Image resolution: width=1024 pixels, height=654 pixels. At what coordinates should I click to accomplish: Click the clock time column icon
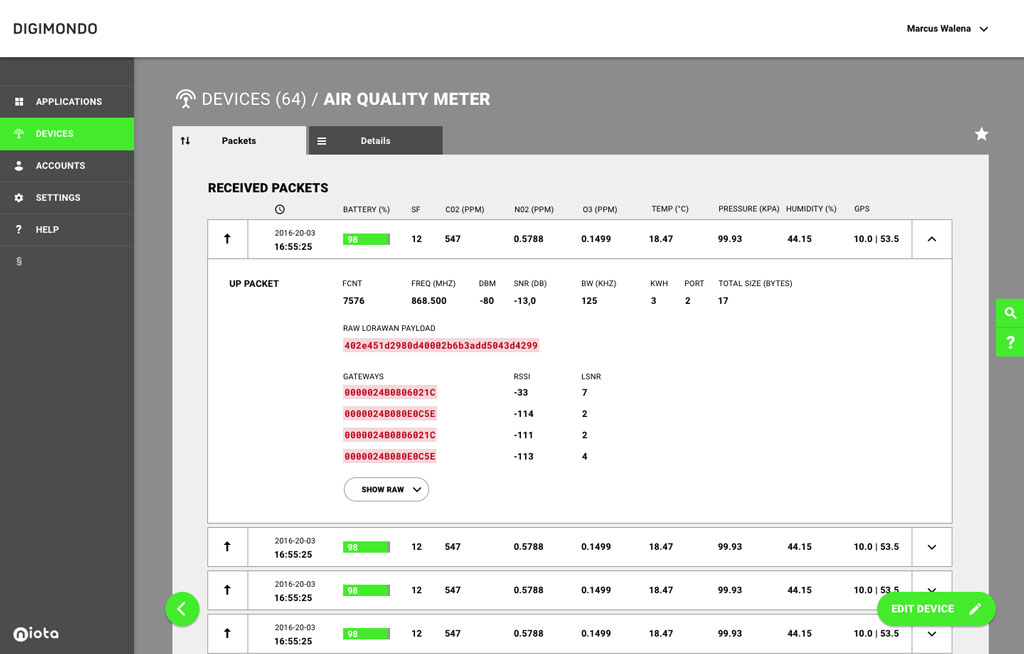pyautogui.click(x=280, y=209)
